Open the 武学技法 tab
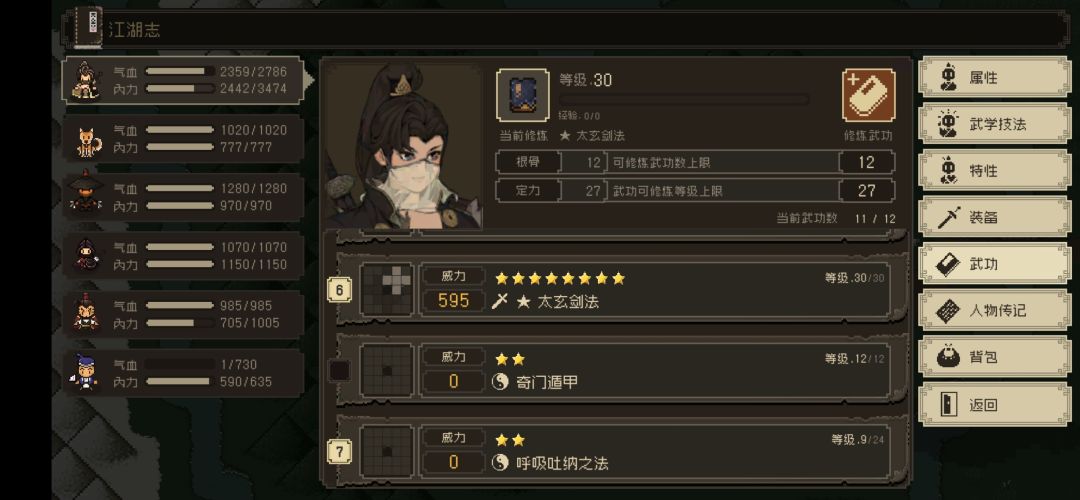The image size is (1080, 500). coord(995,124)
